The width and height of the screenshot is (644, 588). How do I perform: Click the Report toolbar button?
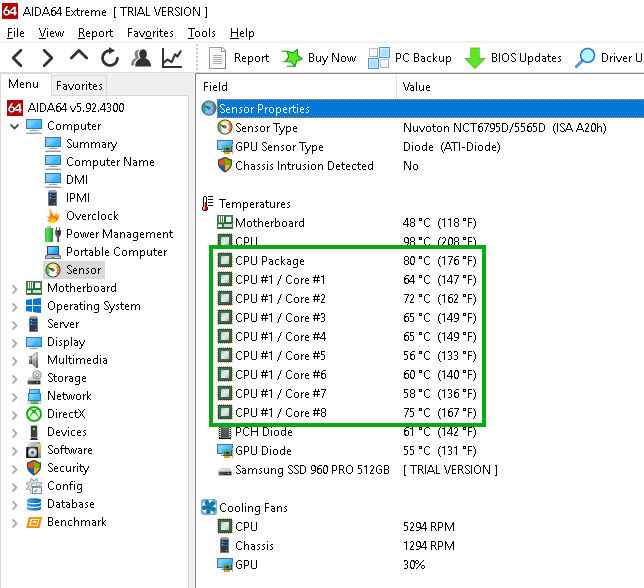[239, 58]
